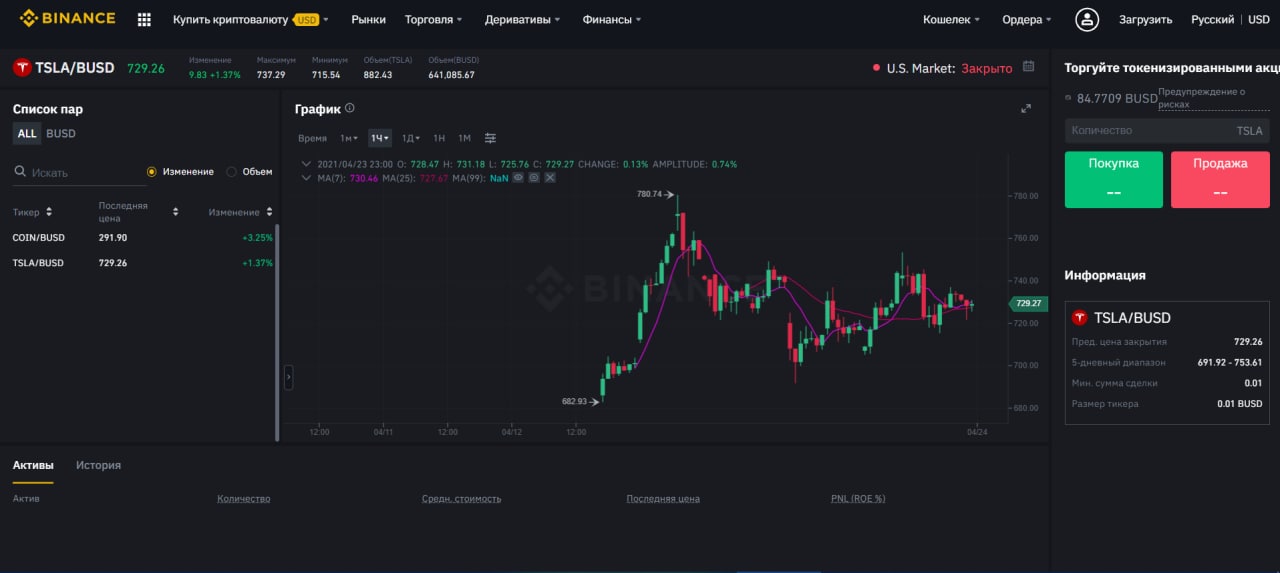Click the 691.92 - 753.61 range value
The height and width of the screenshot is (573, 1280).
coord(1229,362)
